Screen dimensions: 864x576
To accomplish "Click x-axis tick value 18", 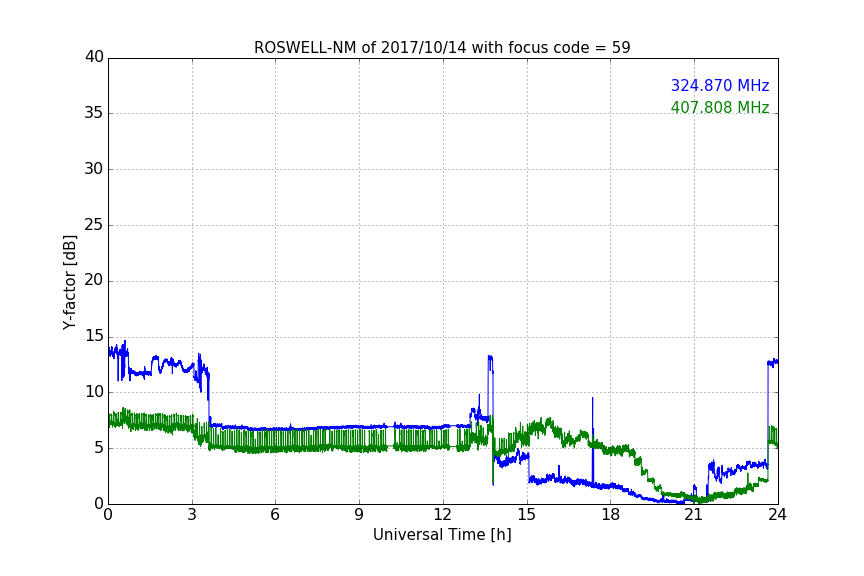I will coord(611,515).
